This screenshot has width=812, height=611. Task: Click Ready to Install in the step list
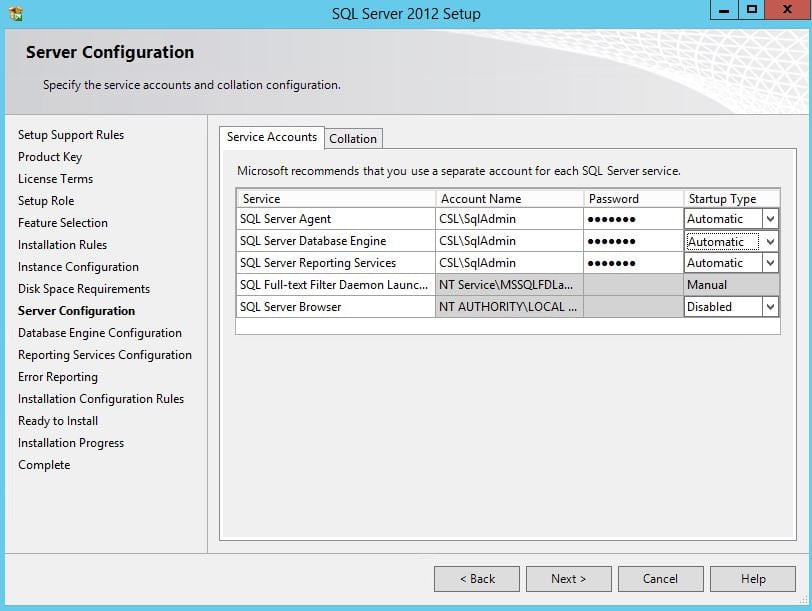[x=58, y=421]
